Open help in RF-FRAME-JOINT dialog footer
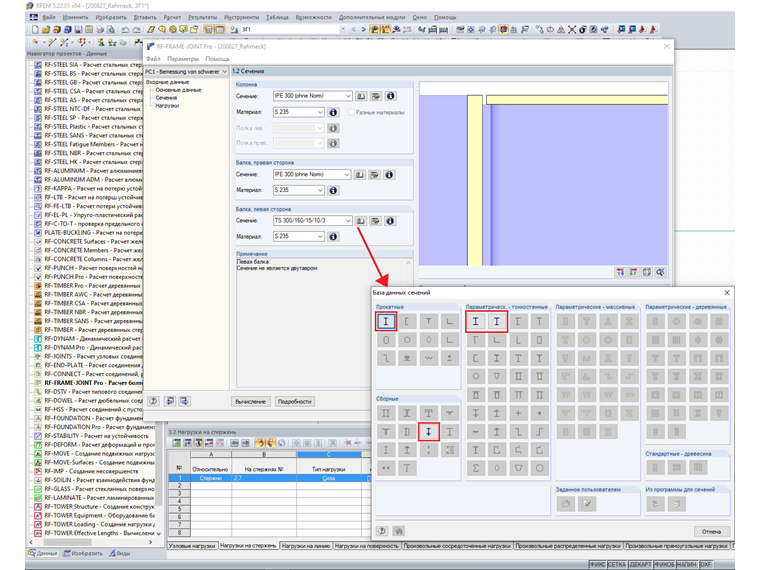The width and height of the screenshot is (760, 570). coord(154,401)
